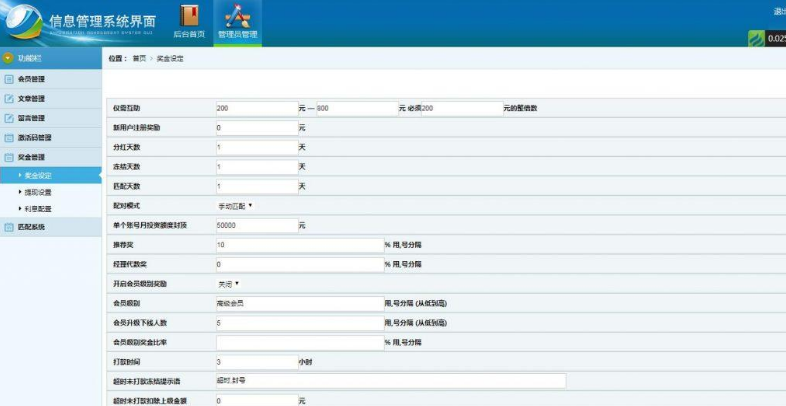This screenshot has height=406, width=786.
Task: Click the 新用户注册奖励 input field
Action: (x=256, y=128)
